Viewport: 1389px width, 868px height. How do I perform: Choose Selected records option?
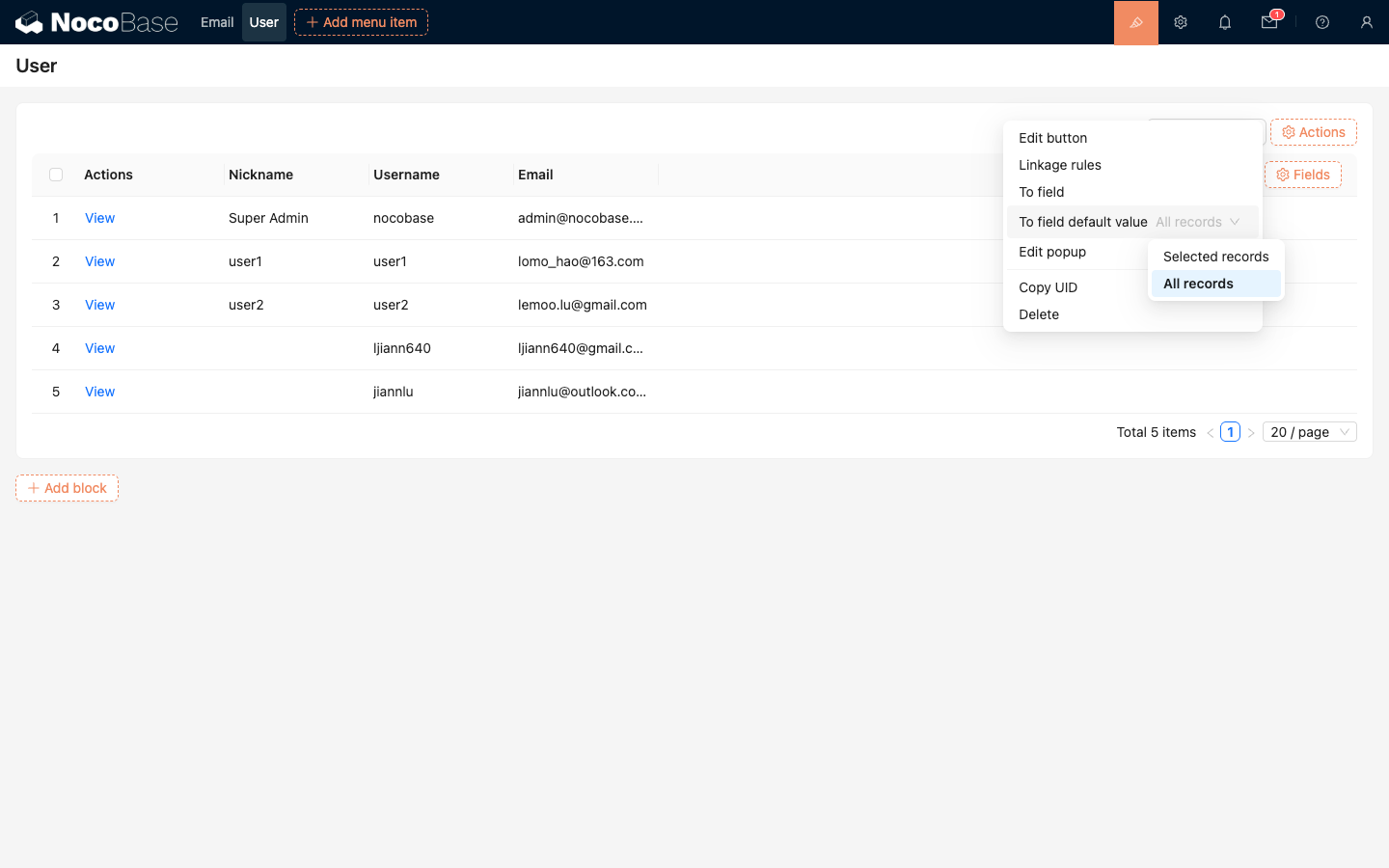click(1215, 257)
